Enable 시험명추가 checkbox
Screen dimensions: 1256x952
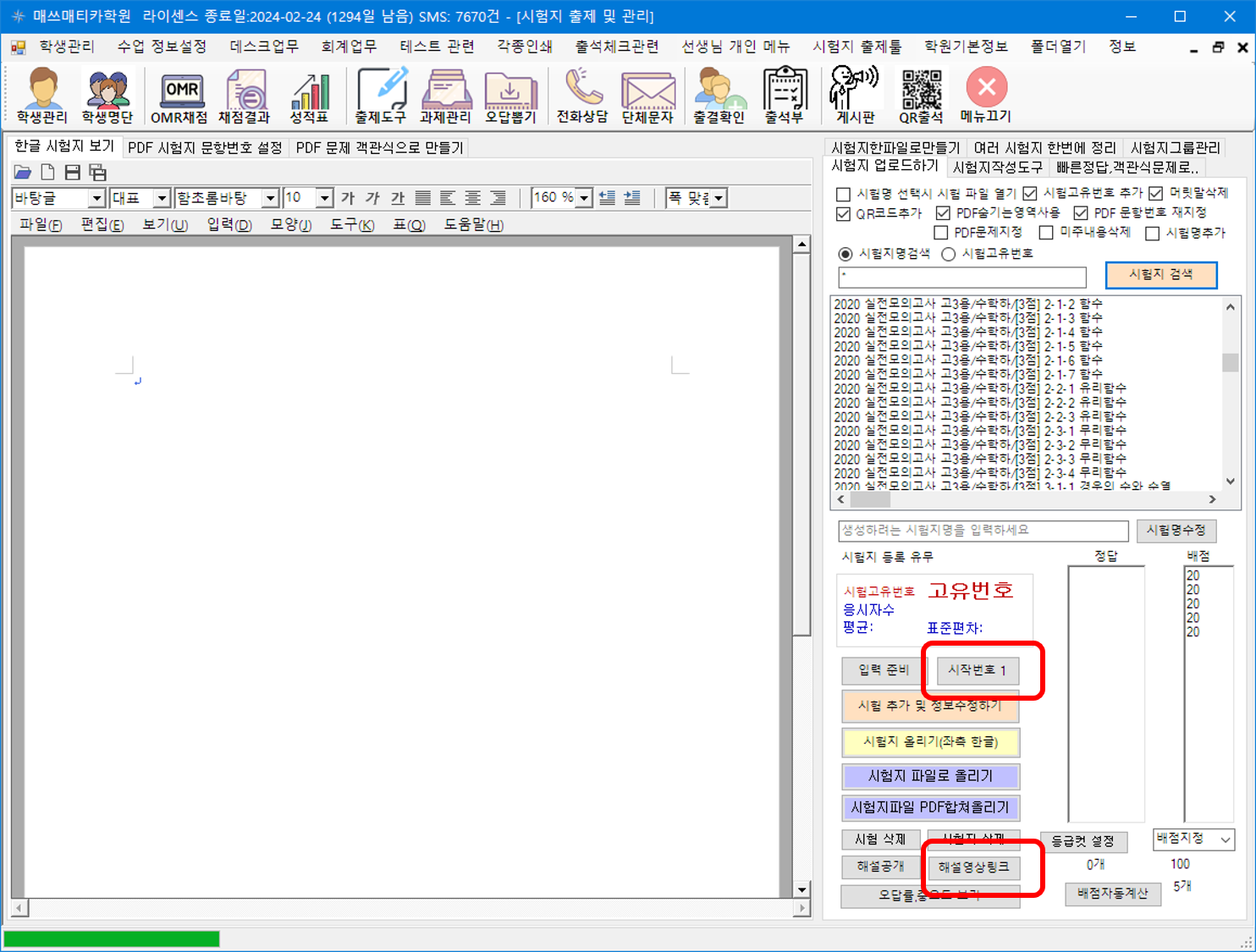[x=1153, y=234]
